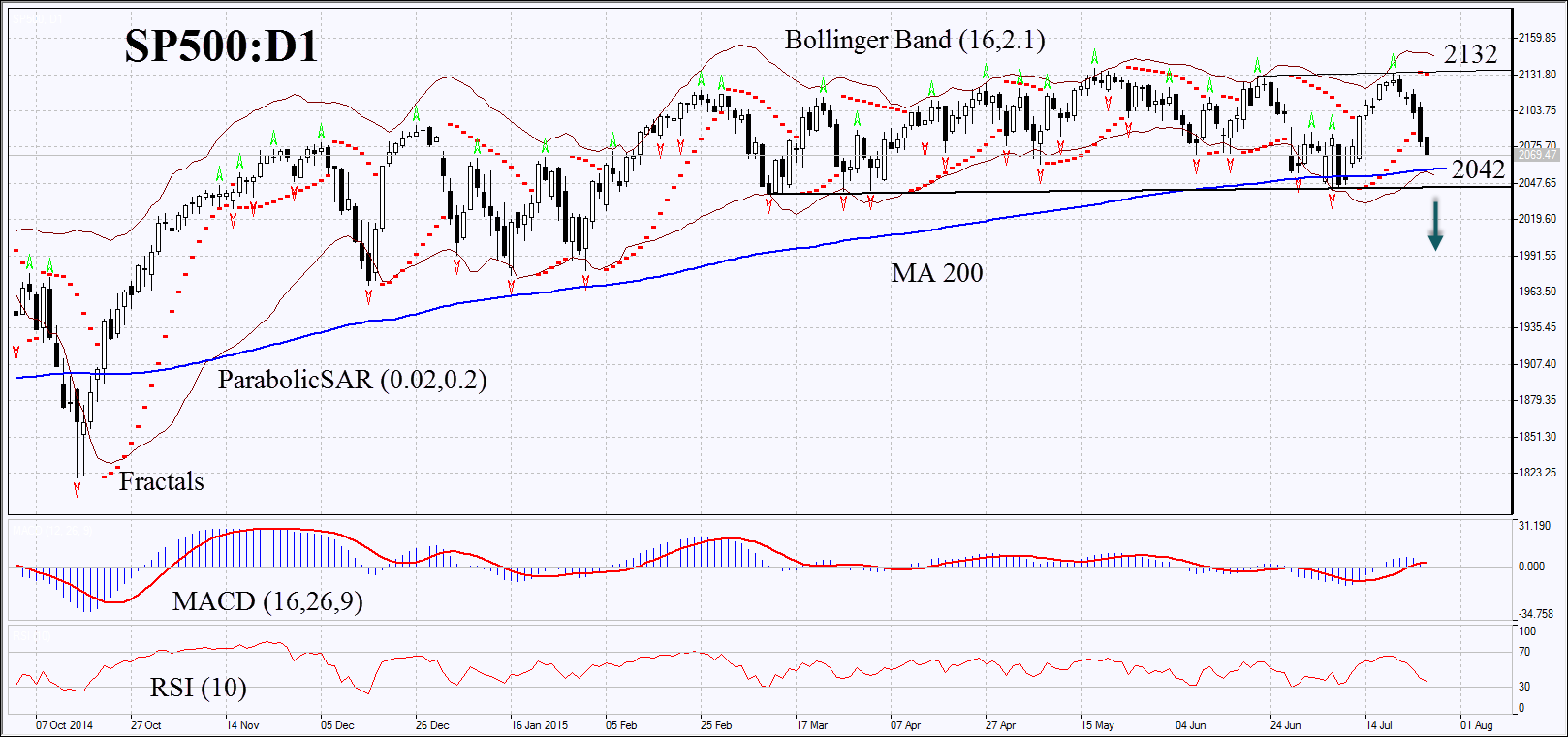The height and width of the screenshot is (737, 1568).
Task: Click the 07 Apr date label
Action: 906,725
